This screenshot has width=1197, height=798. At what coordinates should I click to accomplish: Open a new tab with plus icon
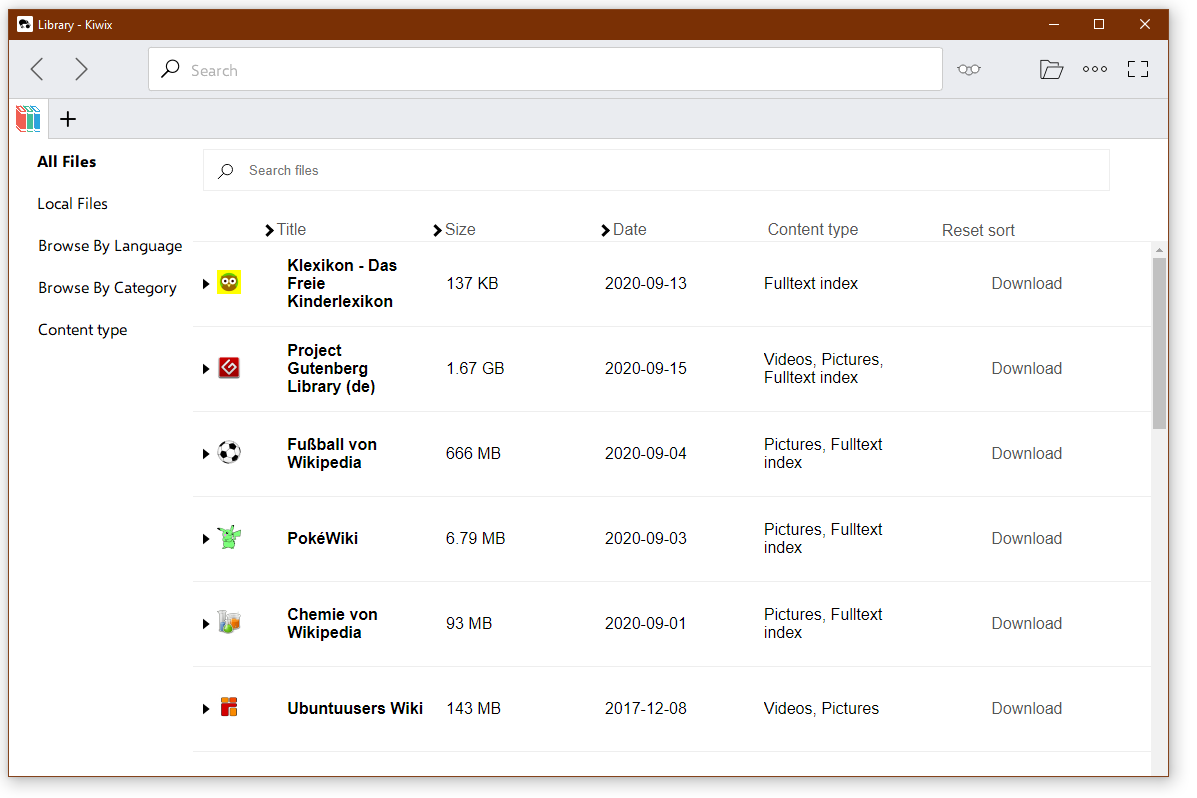68,120
